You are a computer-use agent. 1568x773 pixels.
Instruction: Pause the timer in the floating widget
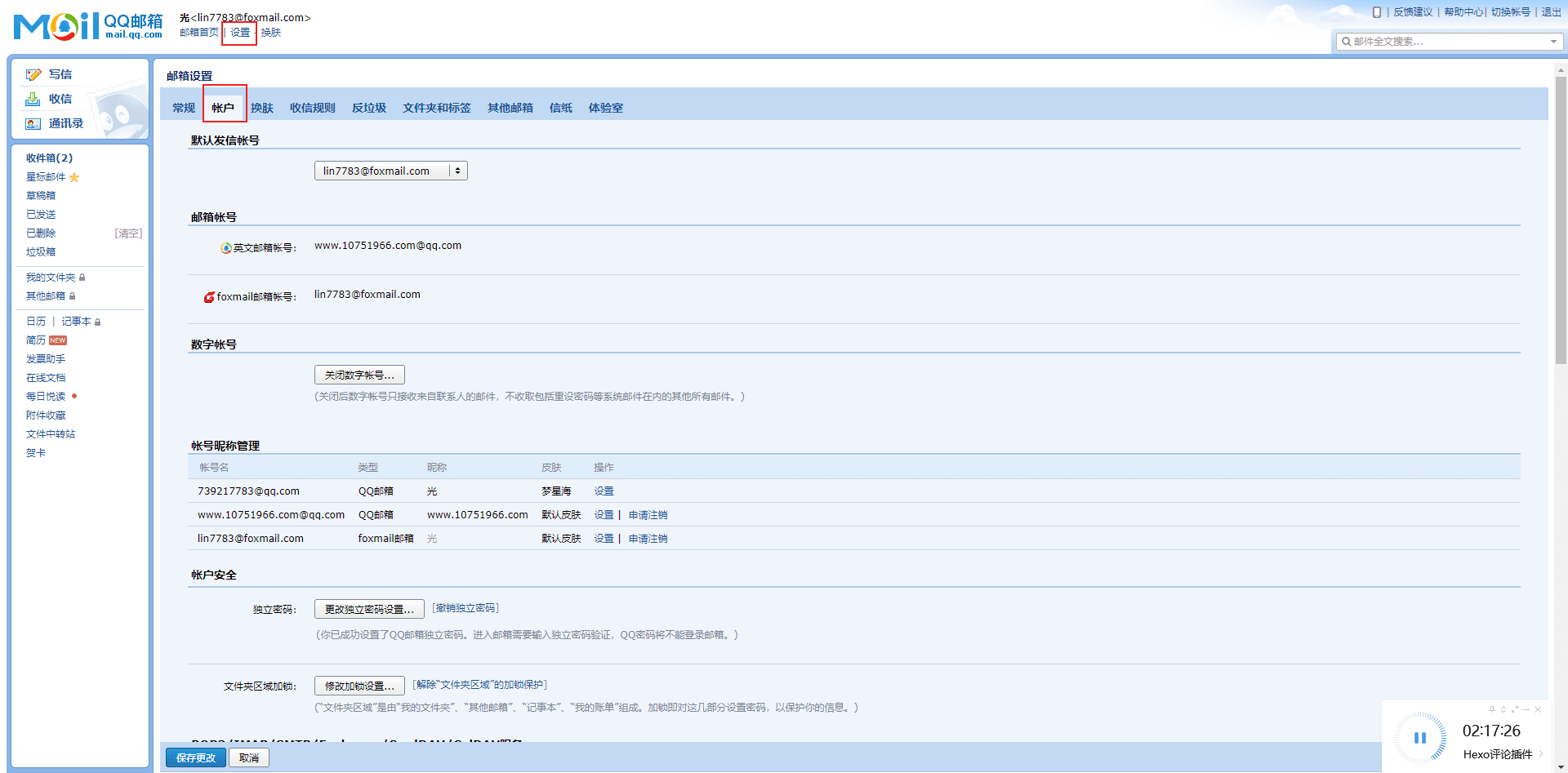[x=1420, y=738]
